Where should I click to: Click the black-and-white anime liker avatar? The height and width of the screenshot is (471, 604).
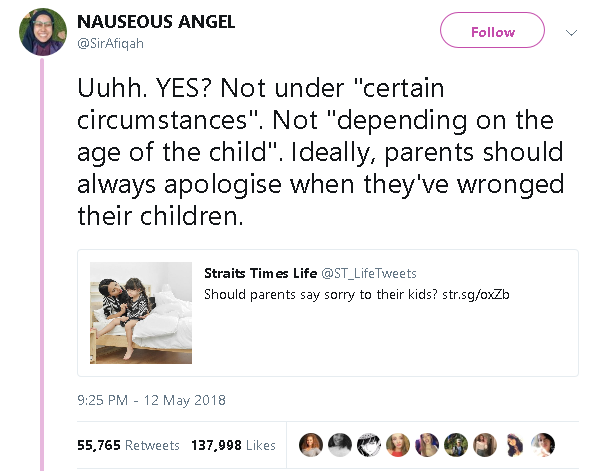tap(369, 444)
